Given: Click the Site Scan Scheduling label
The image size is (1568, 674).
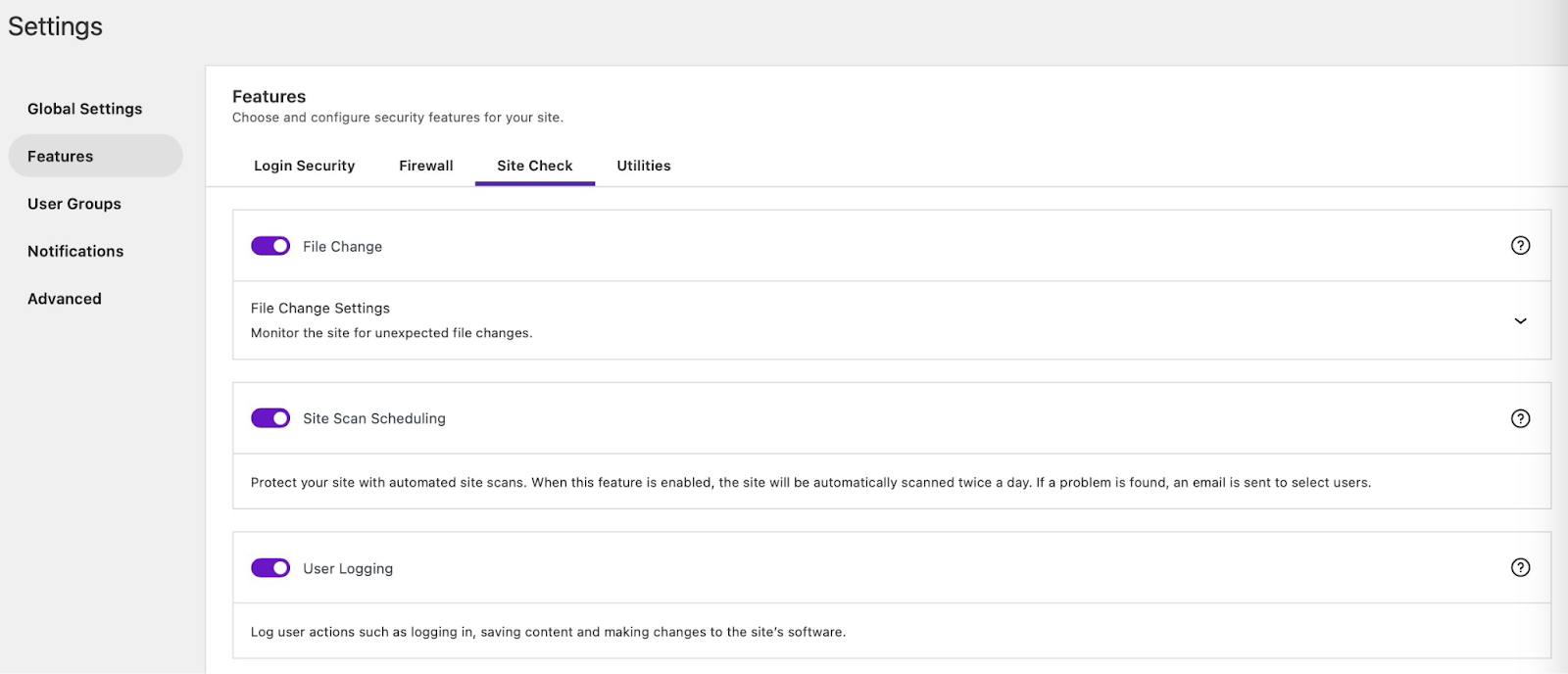Looking at the screenshot, I should [x=374, y=418].
